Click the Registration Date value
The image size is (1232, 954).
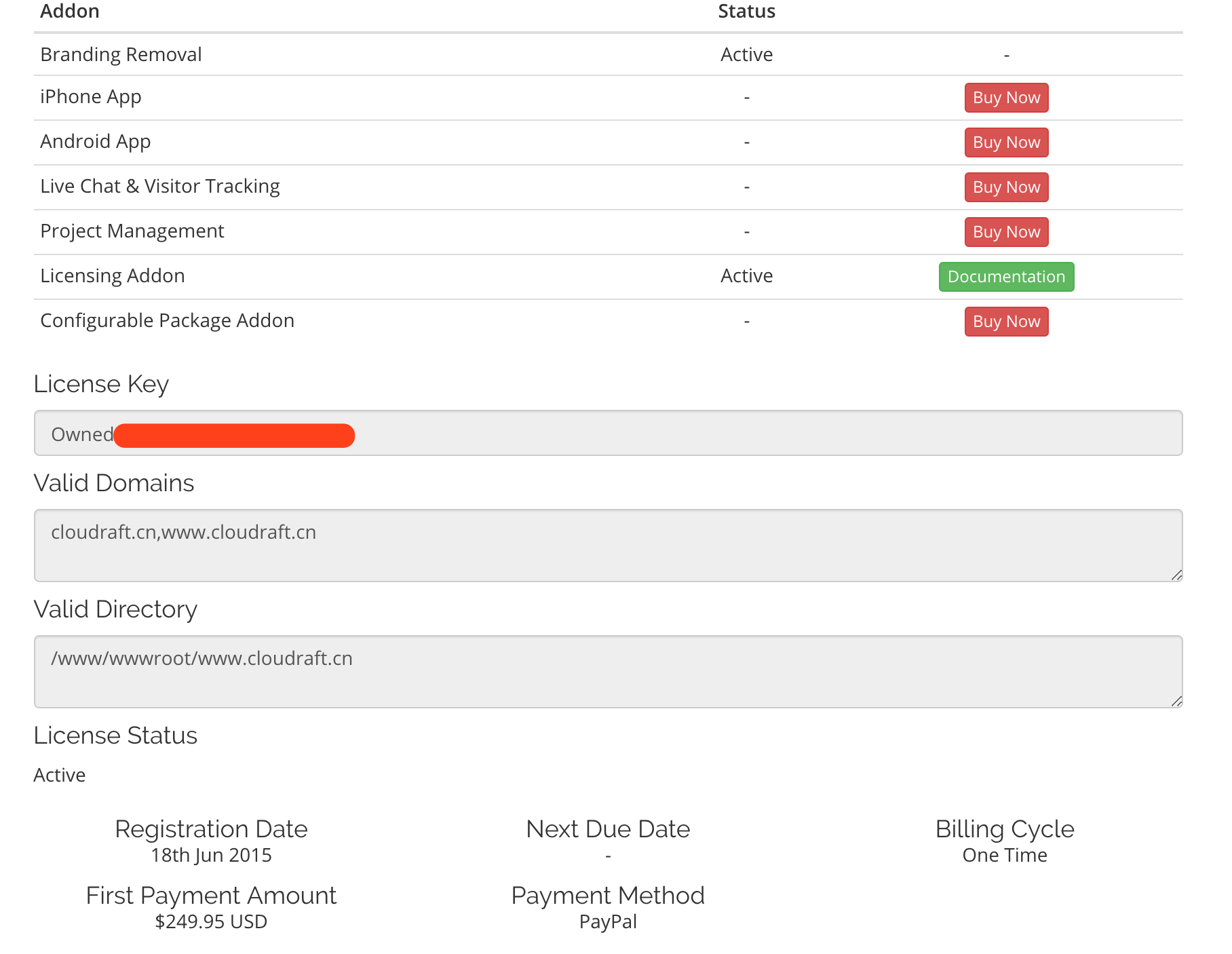click(211, 855)
